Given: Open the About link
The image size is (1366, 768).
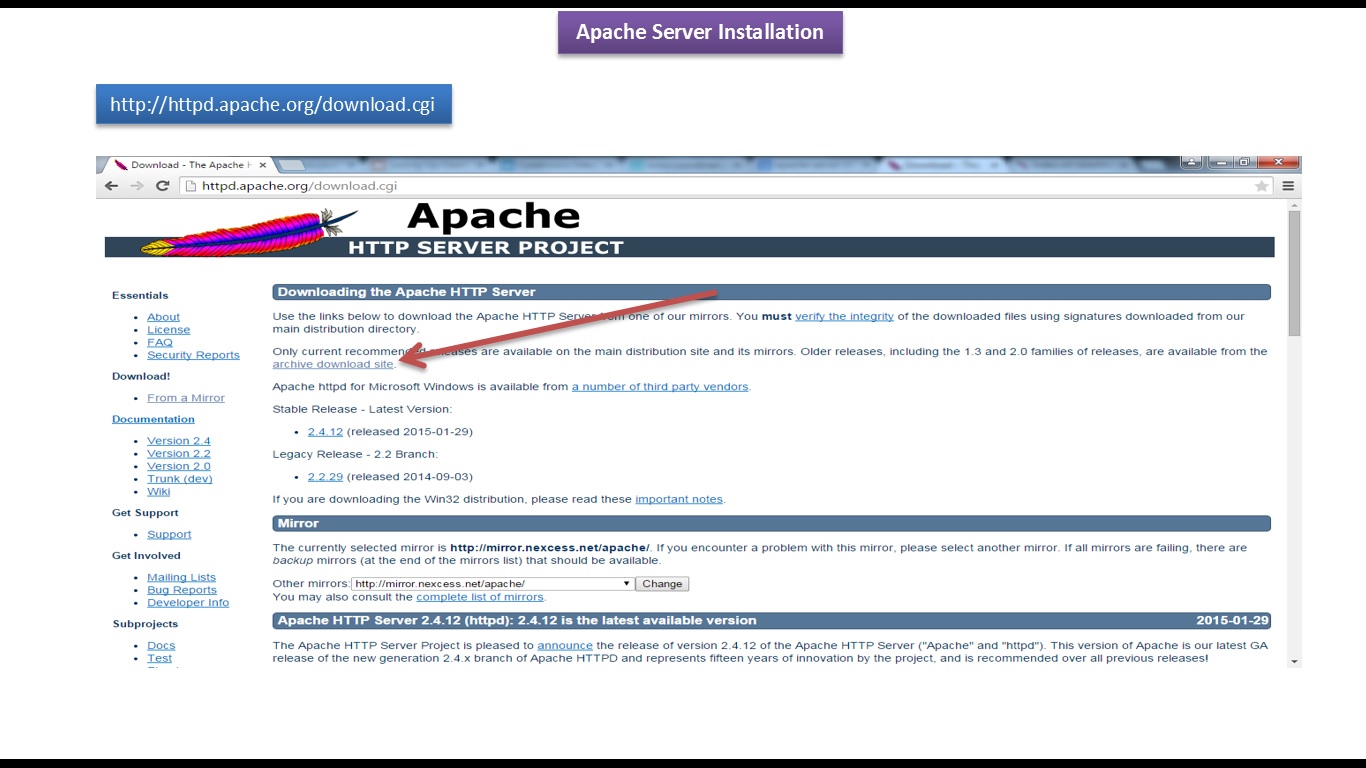Looking at the screenshot, I should point(163,317).
